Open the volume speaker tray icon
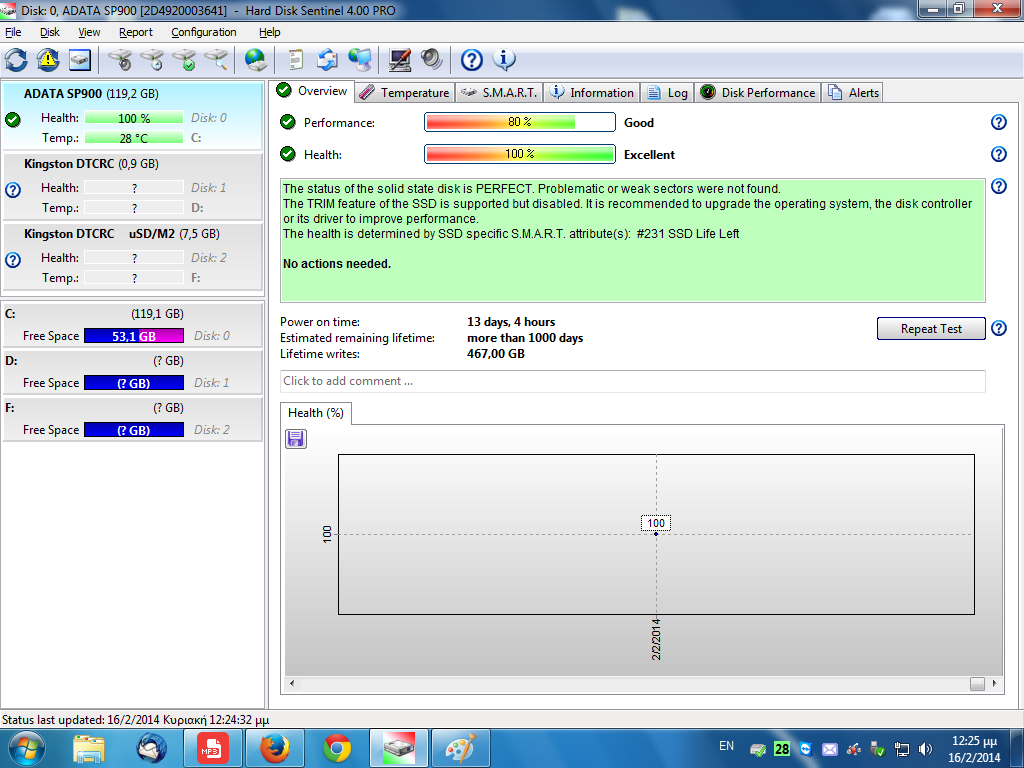The width and height of the screenshot is (1024, 768). point(925,749)
